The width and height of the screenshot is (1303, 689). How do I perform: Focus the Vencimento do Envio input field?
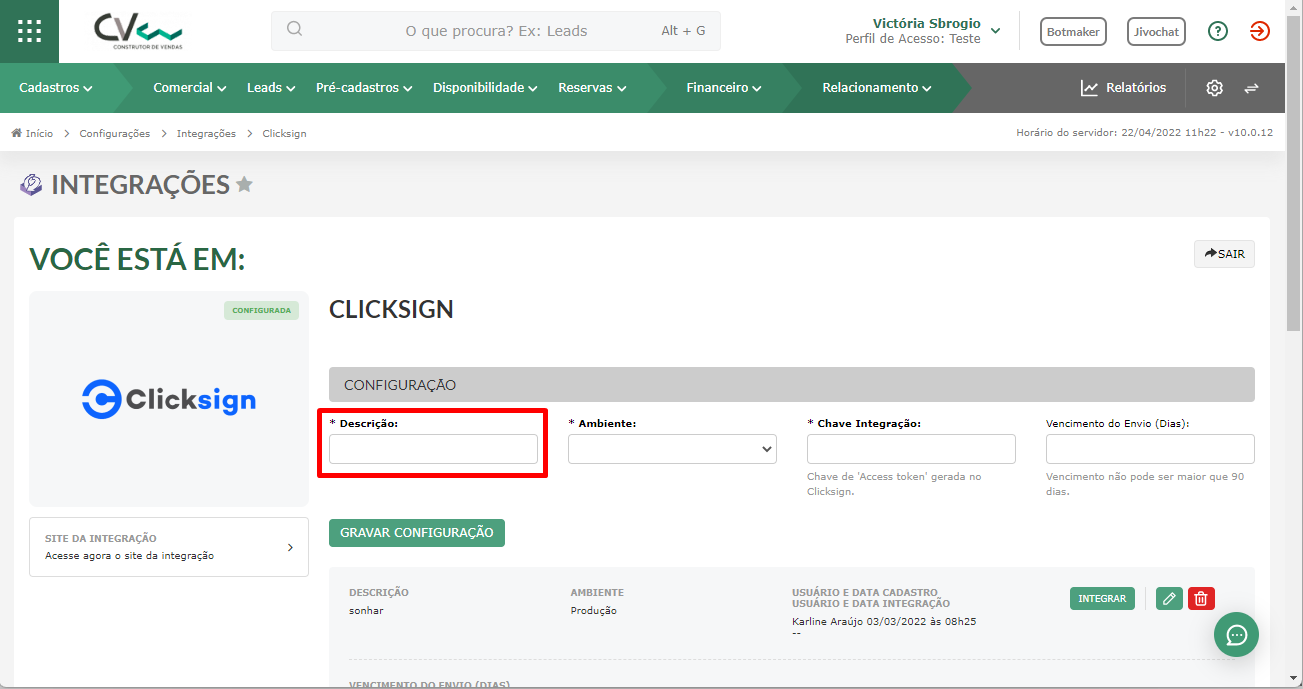point(1150,449)
